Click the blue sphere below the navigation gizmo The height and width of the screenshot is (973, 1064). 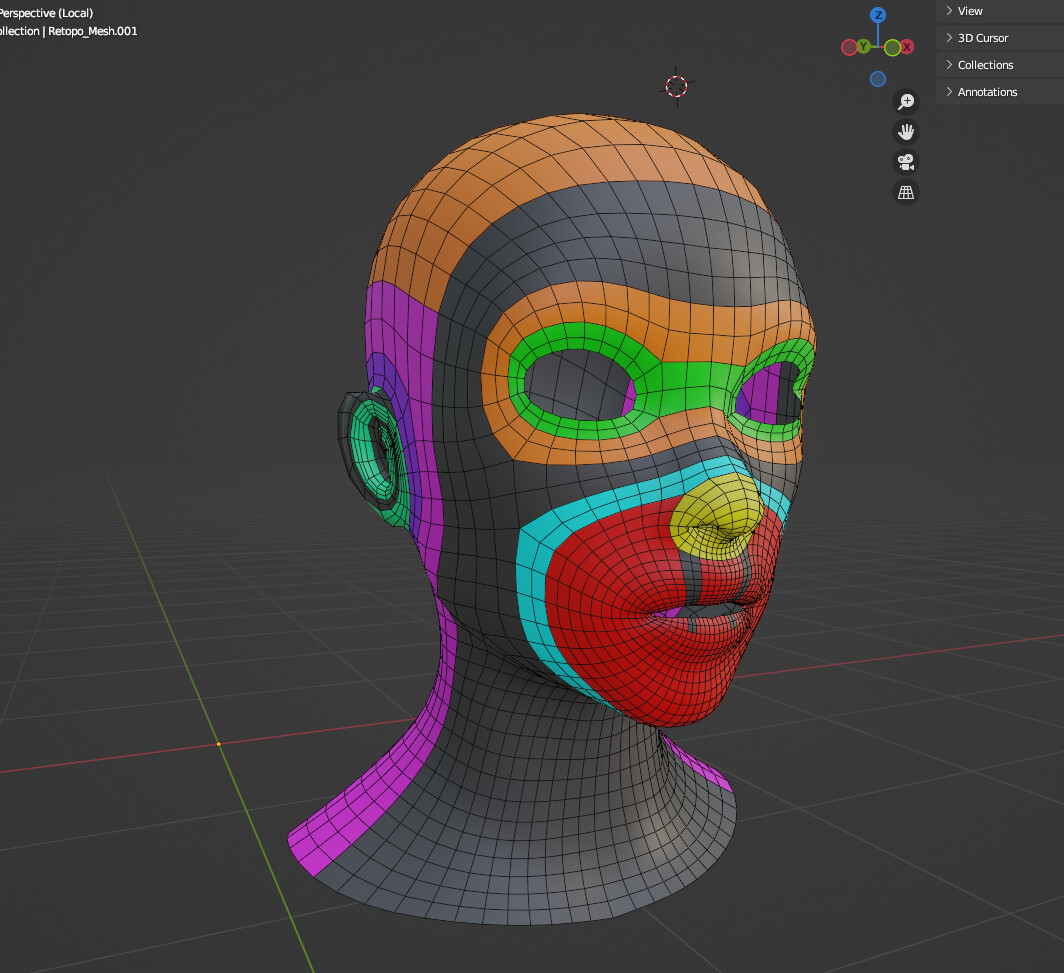[877, 78]
